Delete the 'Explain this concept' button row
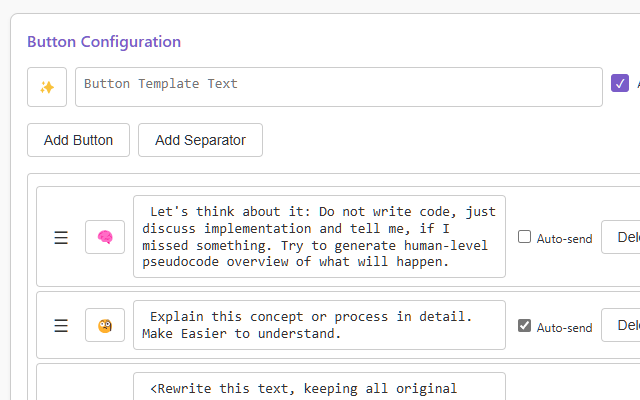This screenshot has height=400, width=640. 622,325
